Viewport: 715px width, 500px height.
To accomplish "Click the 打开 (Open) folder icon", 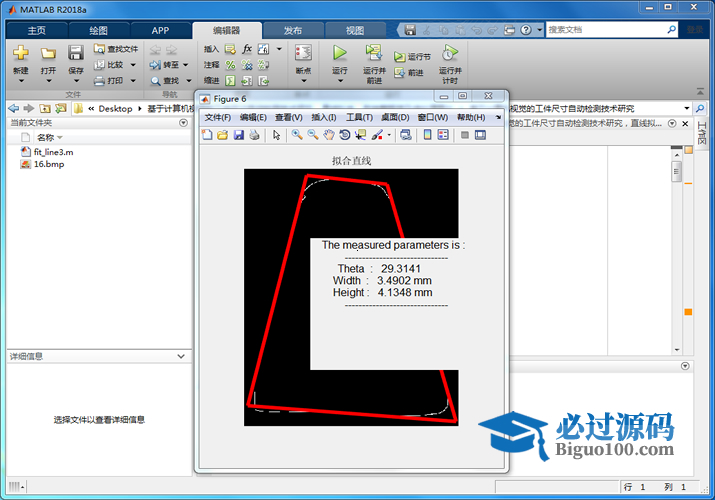I will [48, 53].
